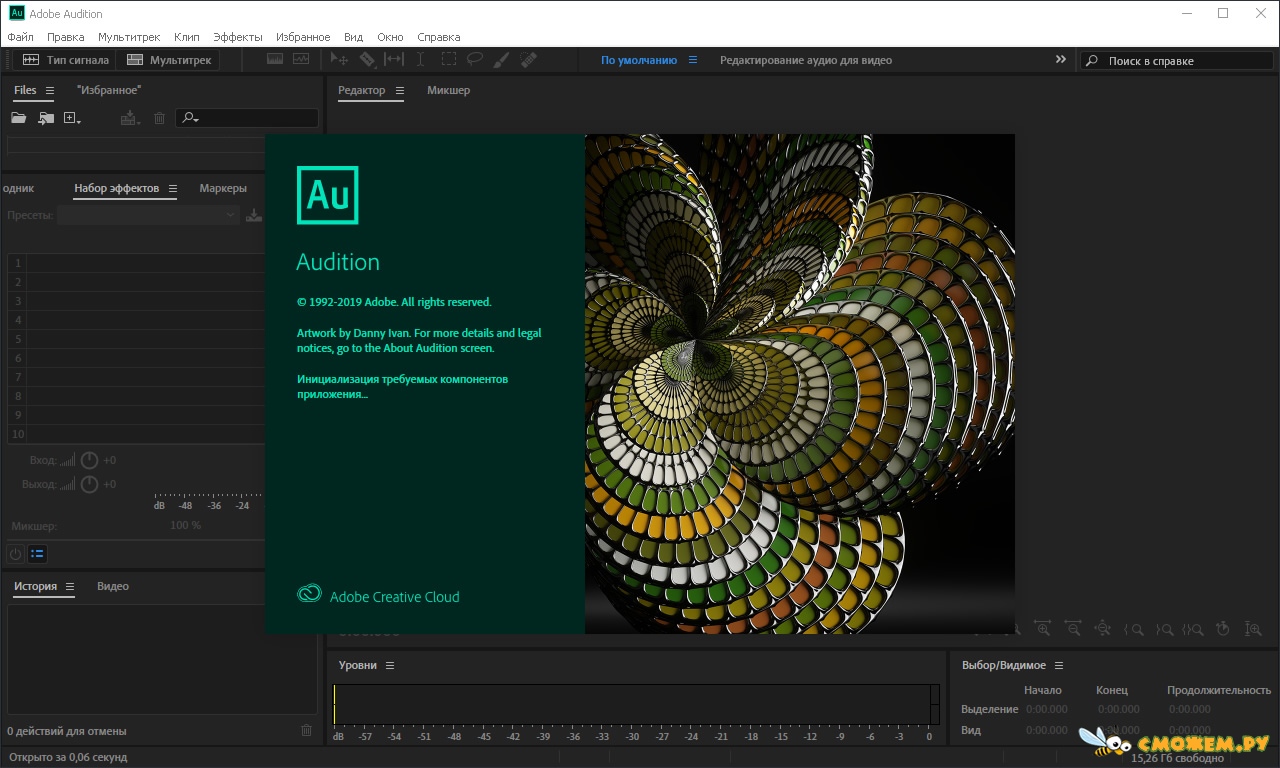Click the Insert into Multitrack icon
The image size is (1280, 768).
[129, 118]
